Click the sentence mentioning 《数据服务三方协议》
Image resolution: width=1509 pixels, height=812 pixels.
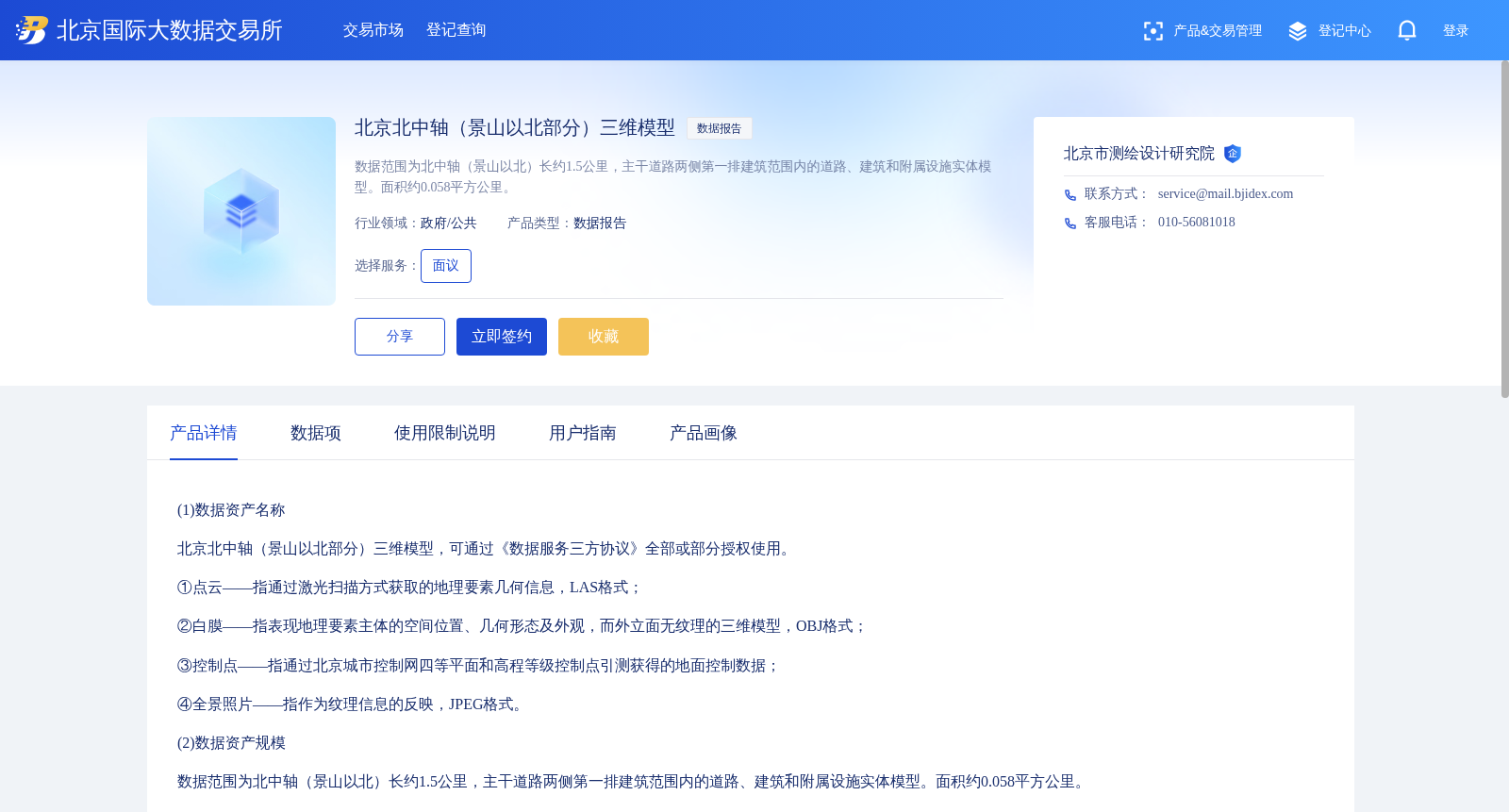(487, 549)
